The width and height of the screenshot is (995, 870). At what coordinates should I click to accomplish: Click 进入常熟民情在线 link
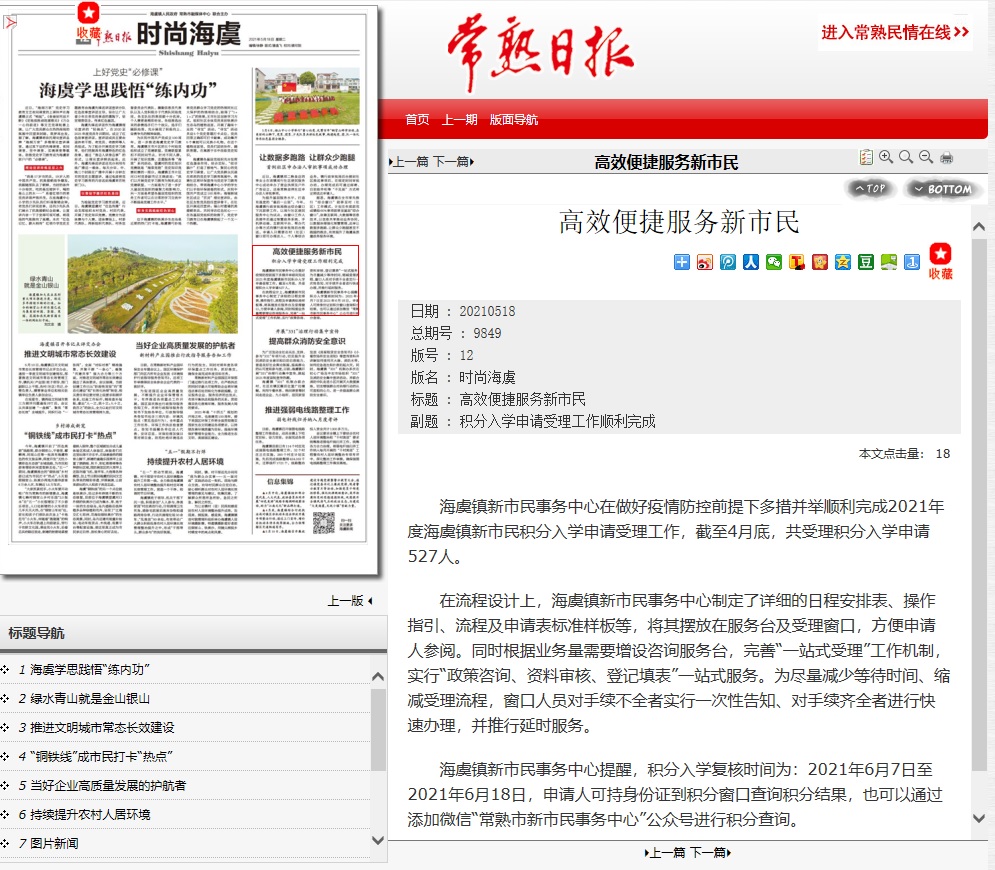(x=895, y=32)
